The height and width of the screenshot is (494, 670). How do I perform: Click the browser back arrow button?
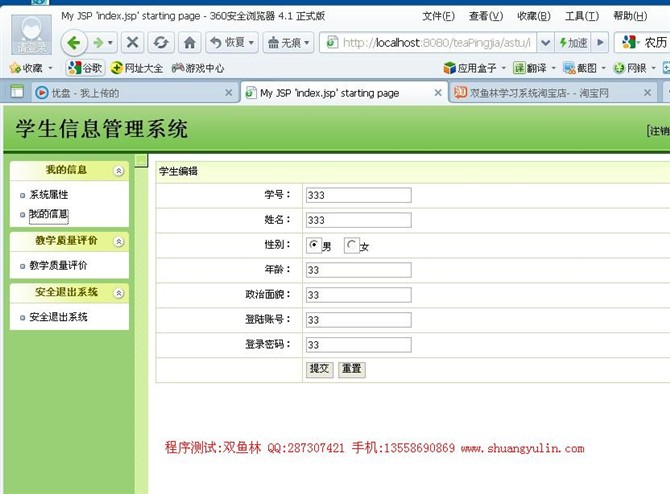click(x=74, y=43)
